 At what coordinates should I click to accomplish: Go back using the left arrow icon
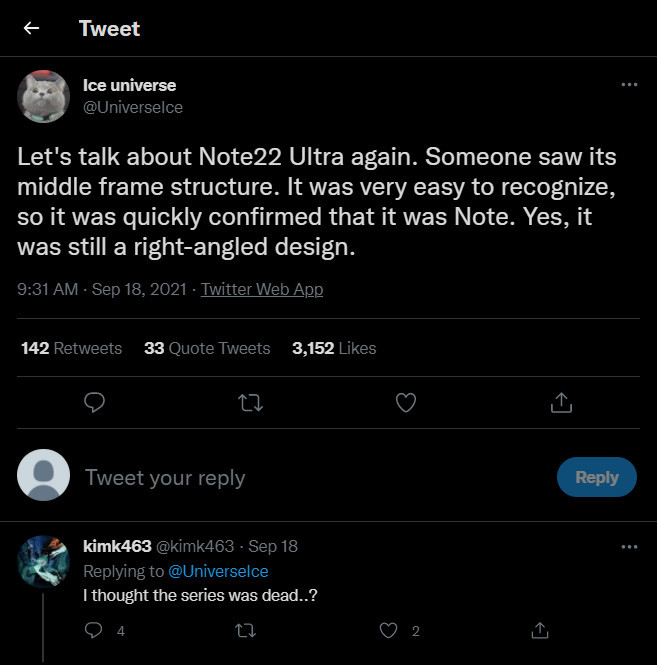[31, 28]
